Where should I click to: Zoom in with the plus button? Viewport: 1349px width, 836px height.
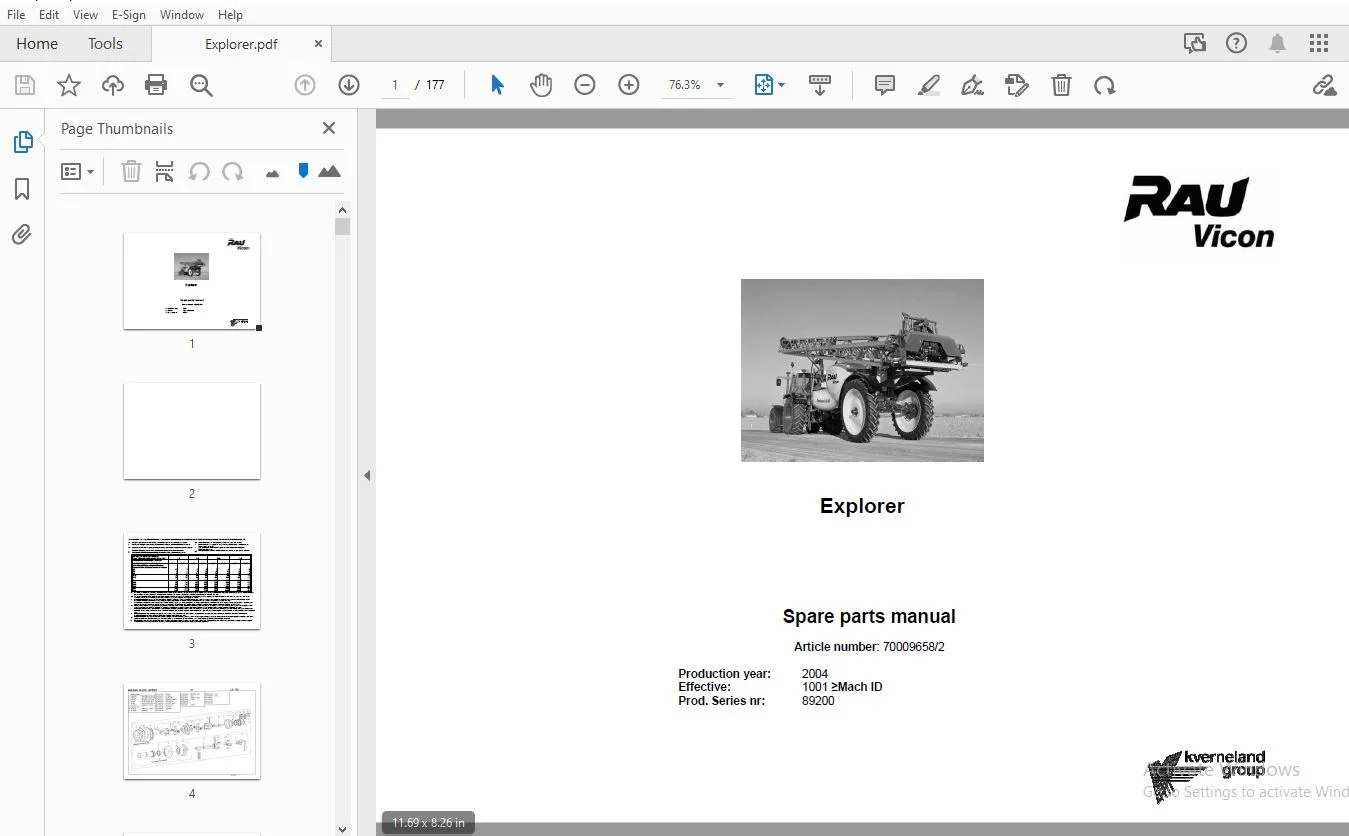pyautogui.click(x=629, y=85)
